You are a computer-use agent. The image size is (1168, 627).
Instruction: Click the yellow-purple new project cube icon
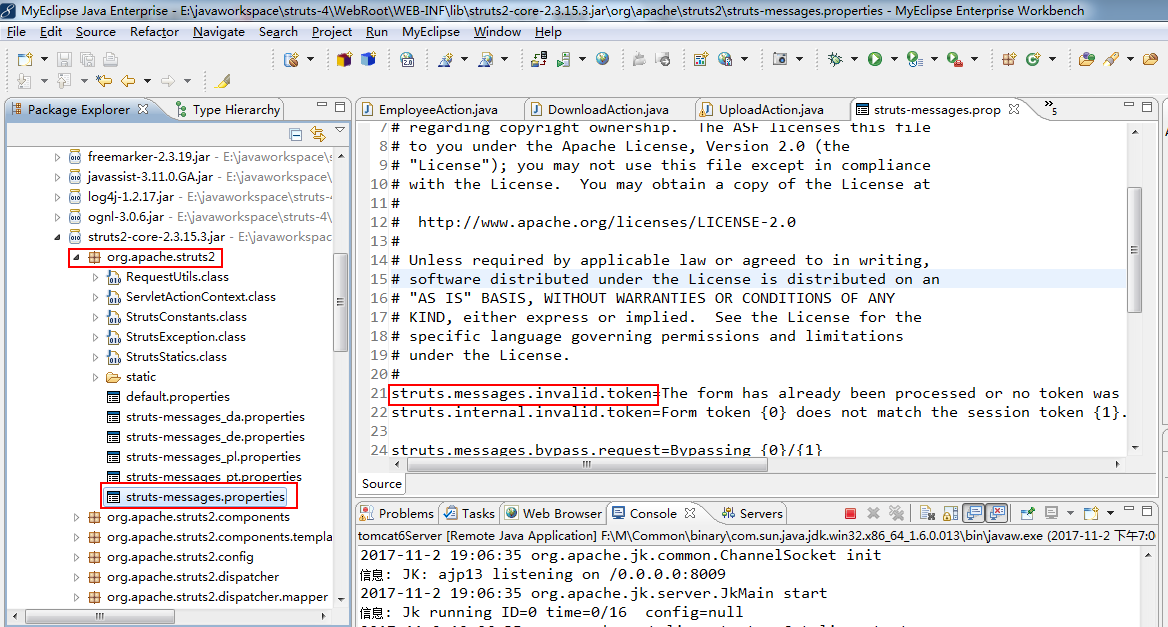tap(343, 59)
